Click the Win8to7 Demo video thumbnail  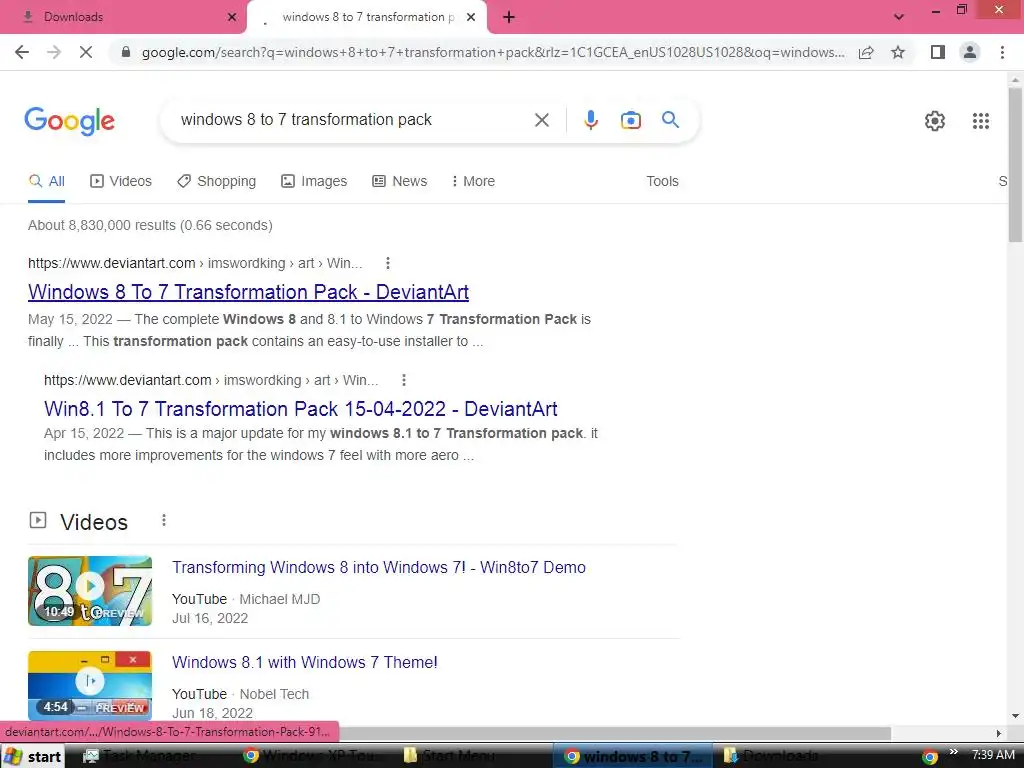coord(90,591)
